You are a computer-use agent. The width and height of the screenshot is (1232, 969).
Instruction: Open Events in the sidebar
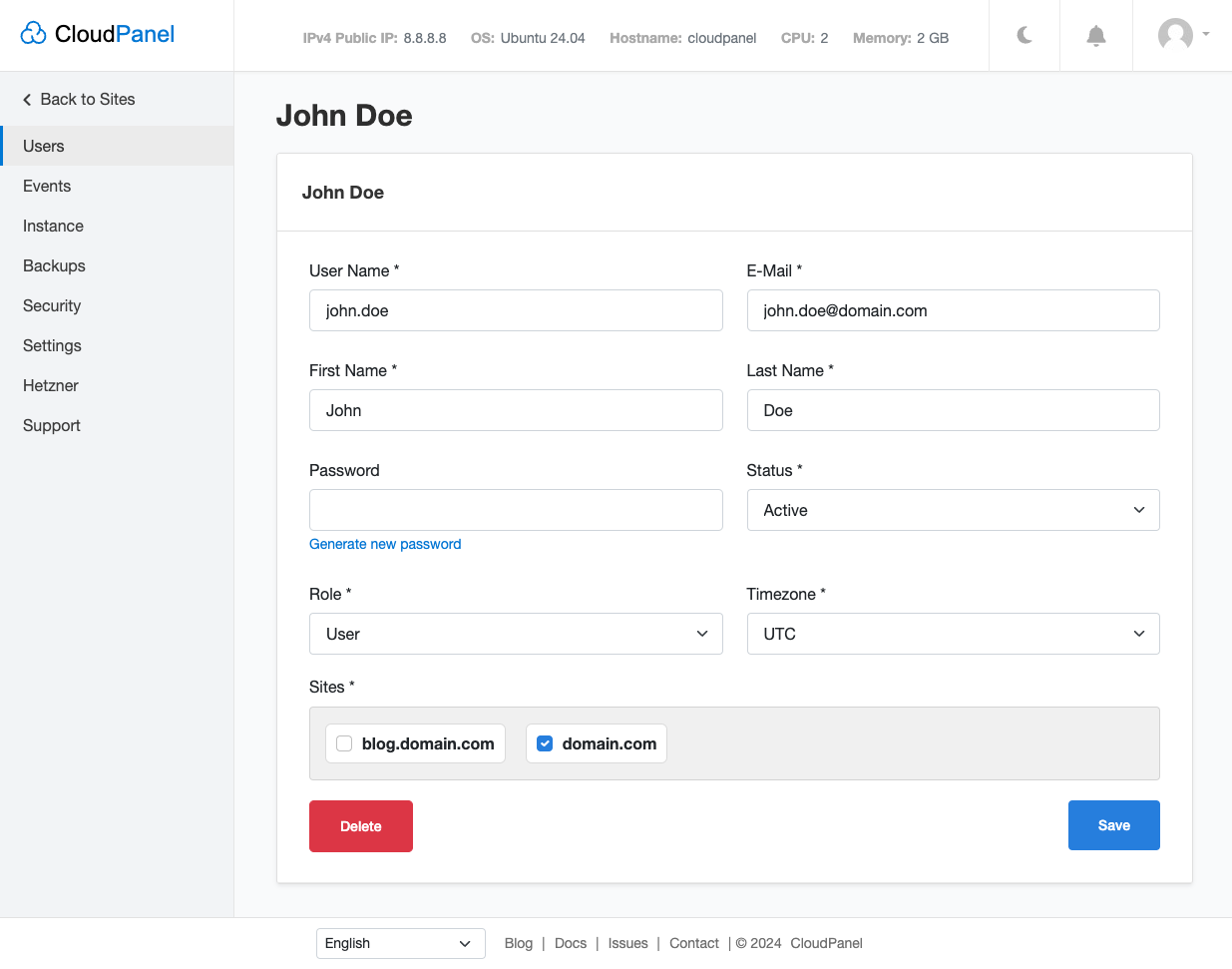[47, 186]
